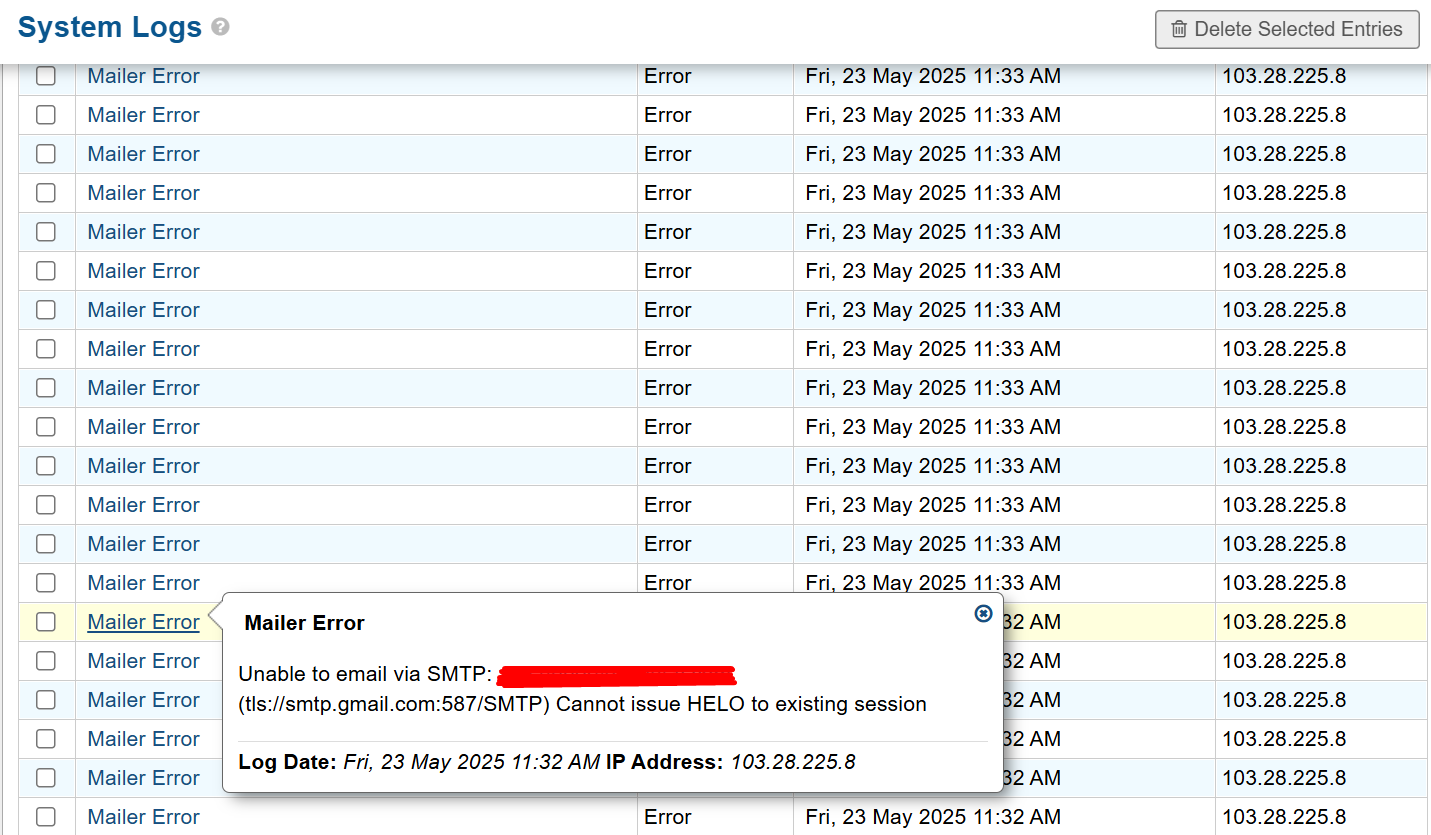1431x835 pixels.
Task: Close the Mailer Error popup
Action: (983, 613)
